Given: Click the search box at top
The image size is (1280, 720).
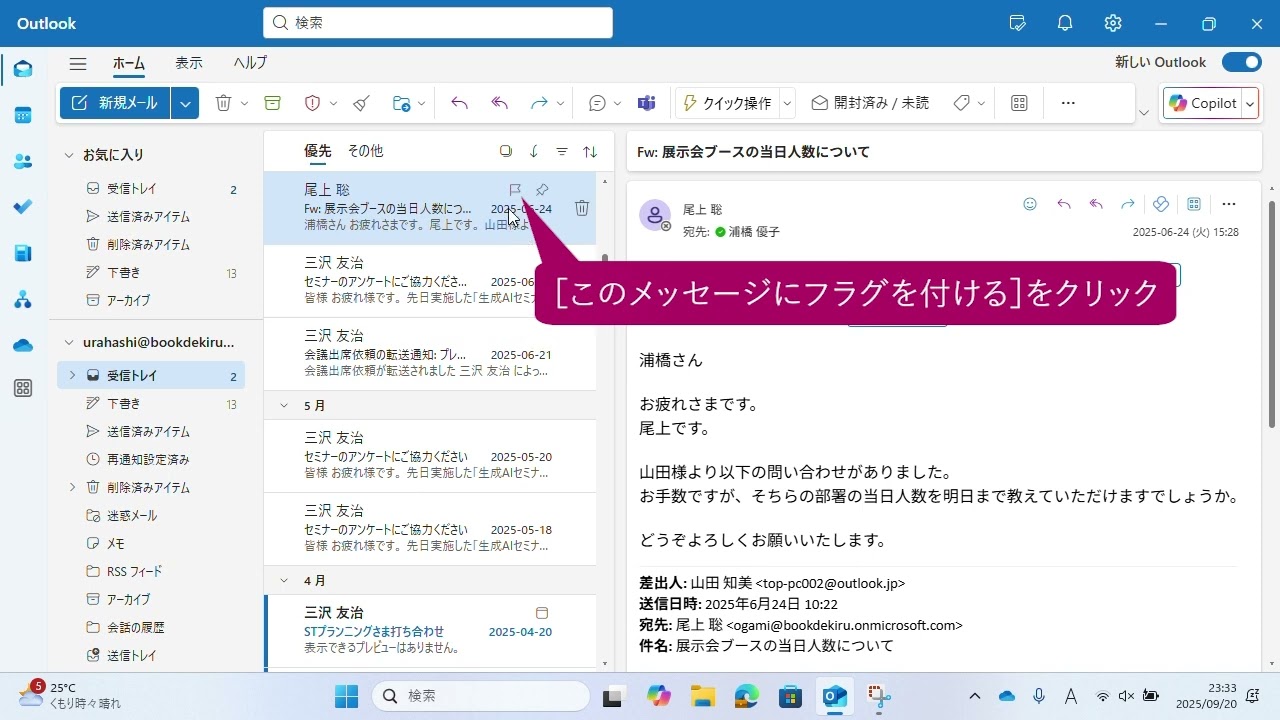Looking at the screenshot, I should [438, 23].
